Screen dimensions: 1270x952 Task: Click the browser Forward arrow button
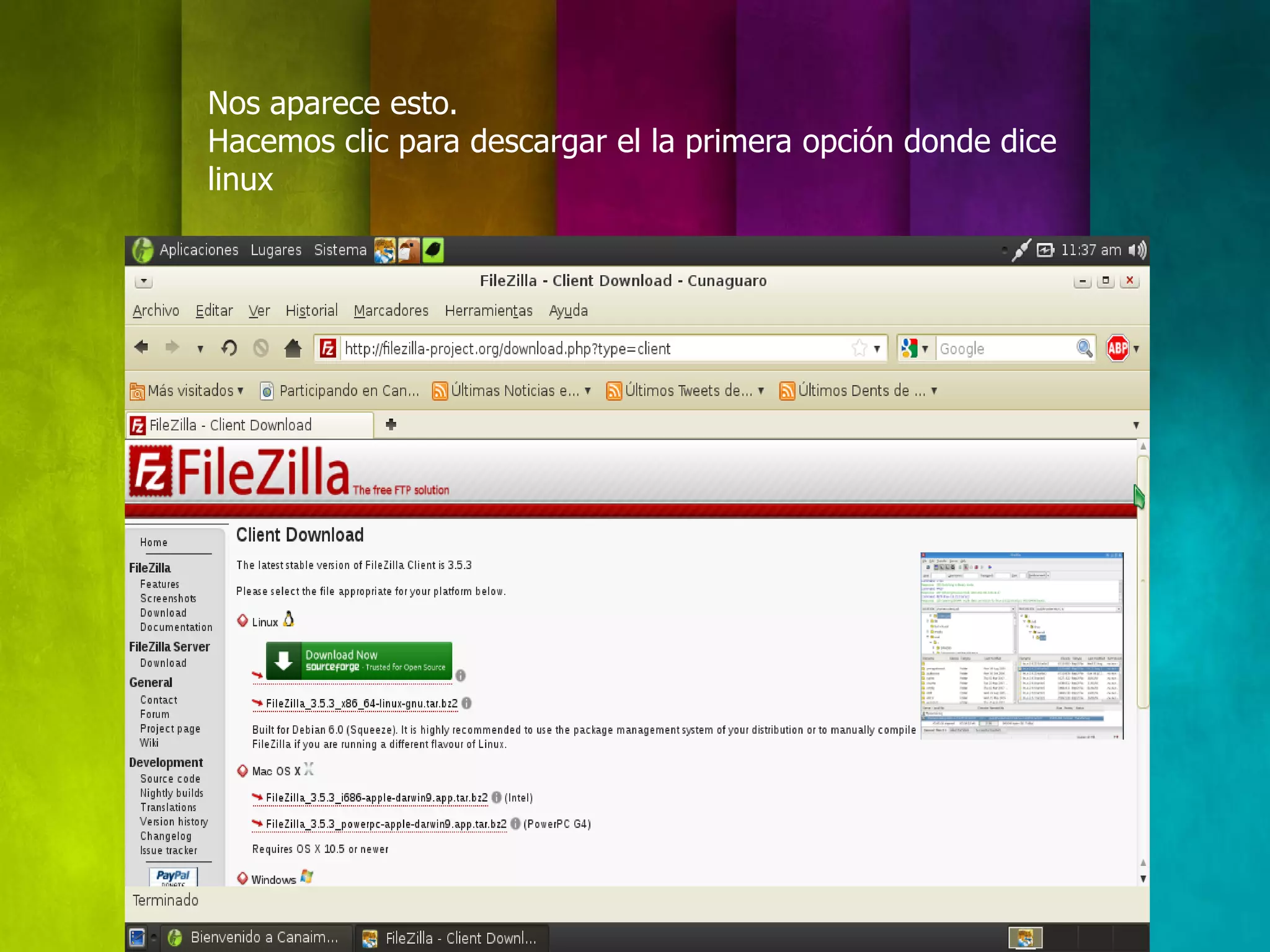coord(172,347)
